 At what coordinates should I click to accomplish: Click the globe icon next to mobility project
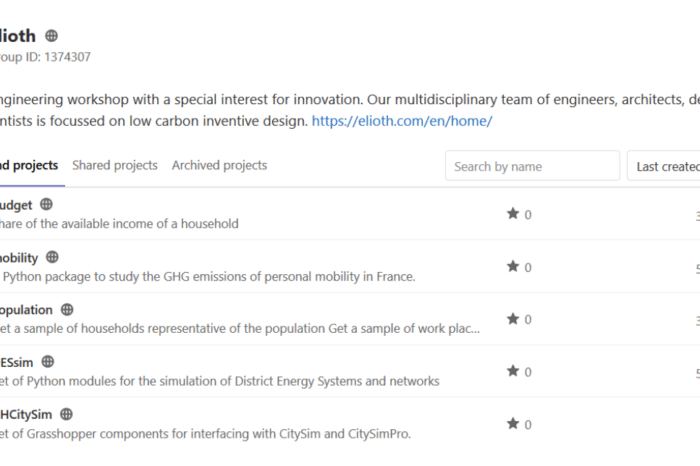52,257
